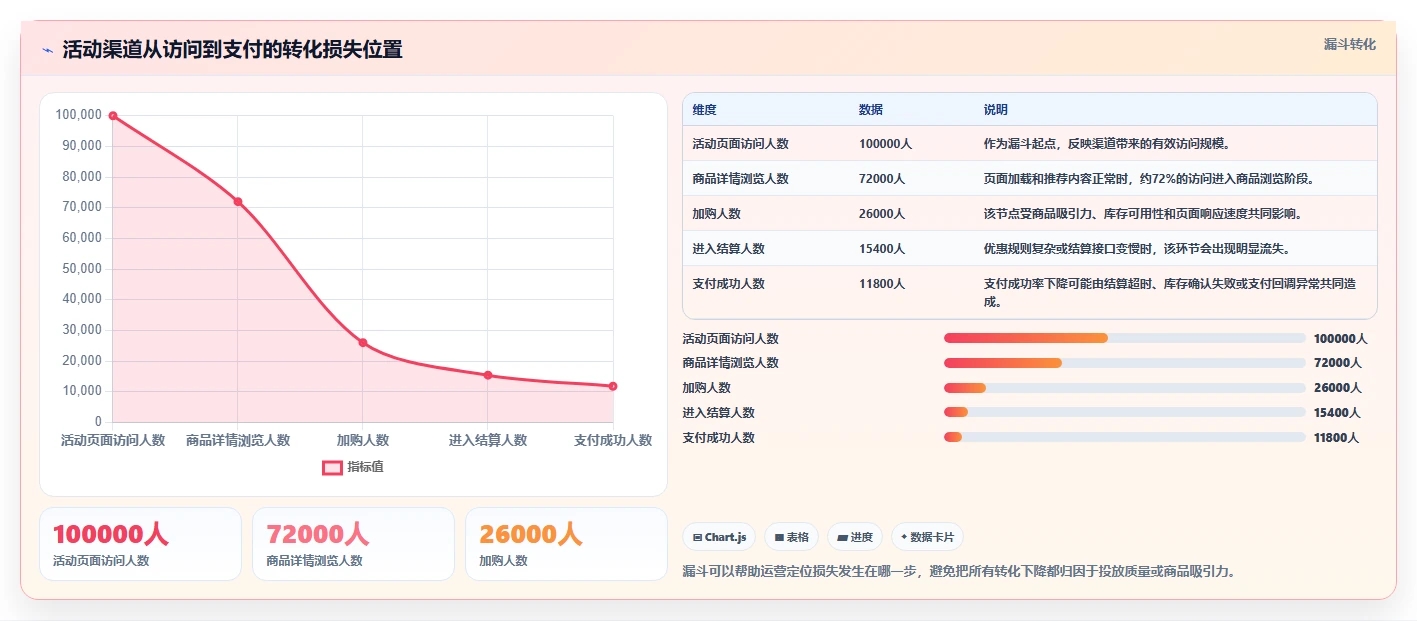Click the lightning icon beside the title
The image size is (1417, 621).
(48, 50)
